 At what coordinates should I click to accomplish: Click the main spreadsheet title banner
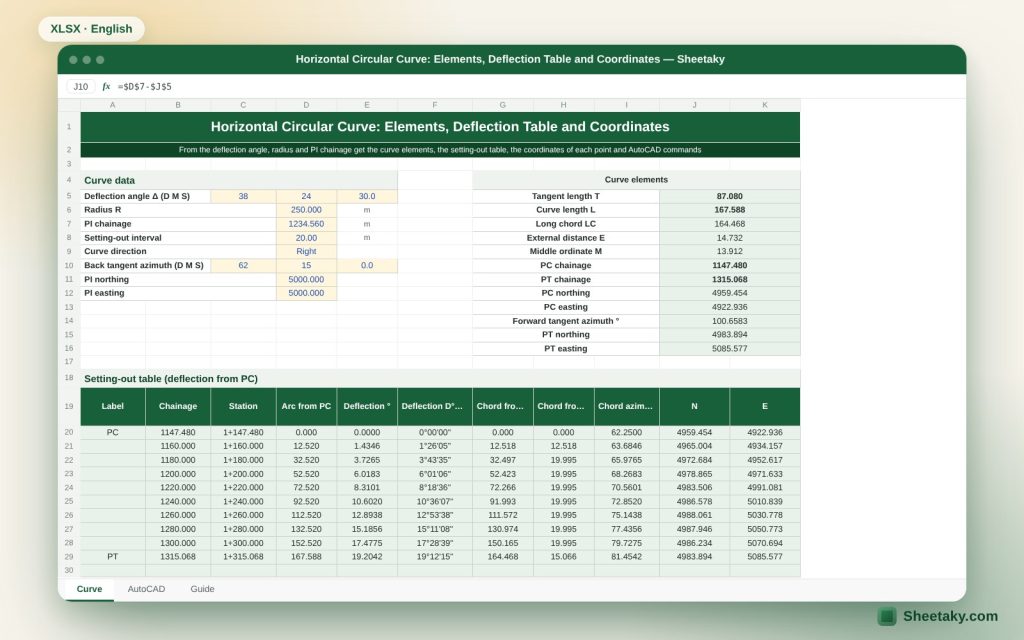point(440,127)
